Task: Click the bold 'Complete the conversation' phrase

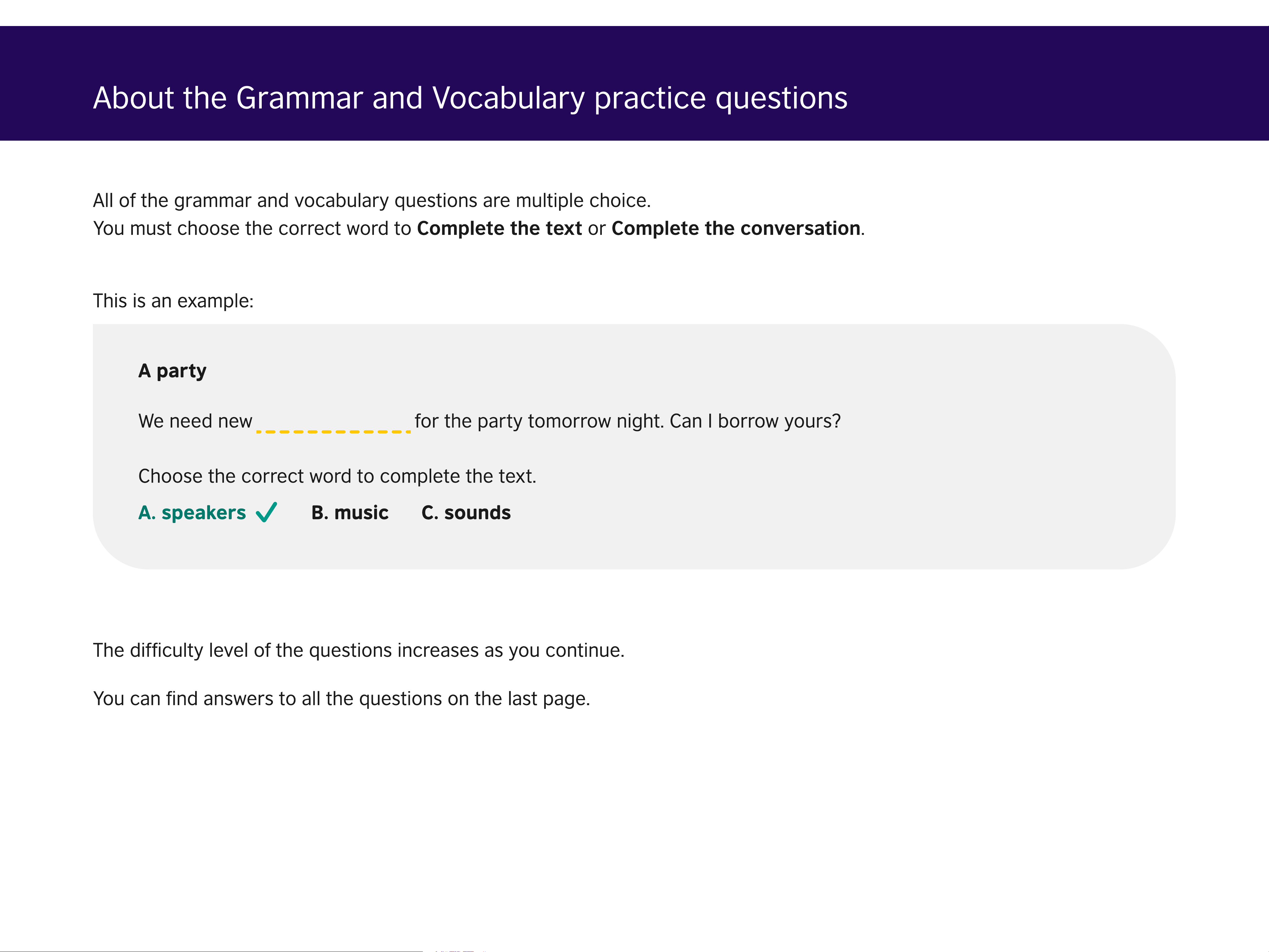Action: tap(736, 228)
